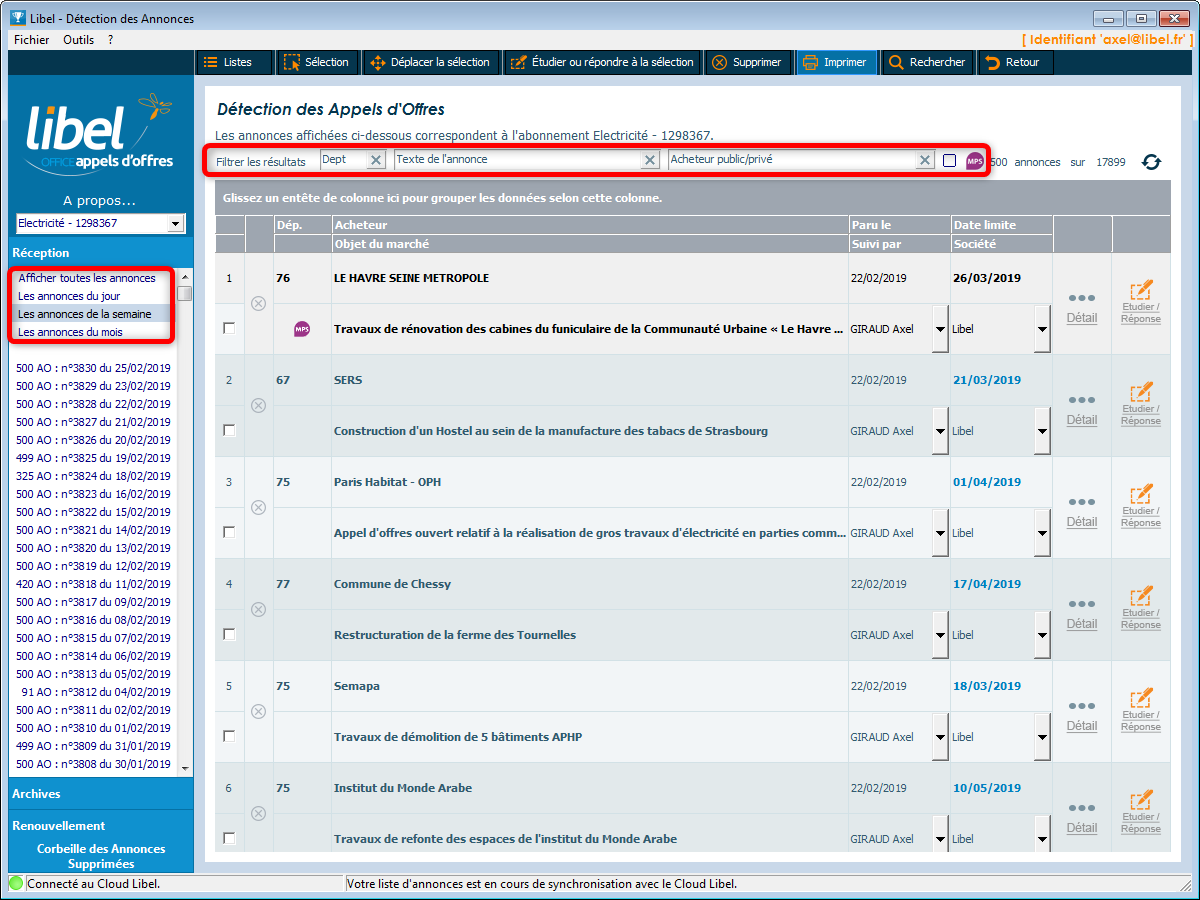This screenshot has height=900, width=1200.
Task: Open Détail for Commune de Chessy
Action: [1082, 615]
